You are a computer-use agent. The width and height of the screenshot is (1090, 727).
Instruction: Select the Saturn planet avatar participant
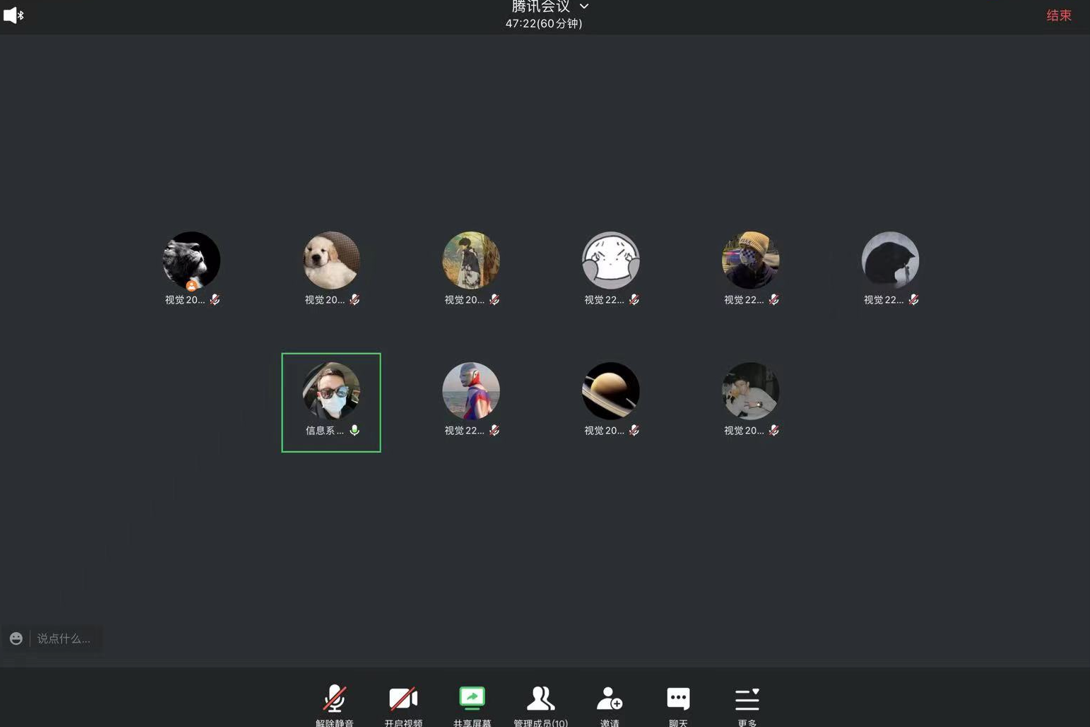pos(610,391)
